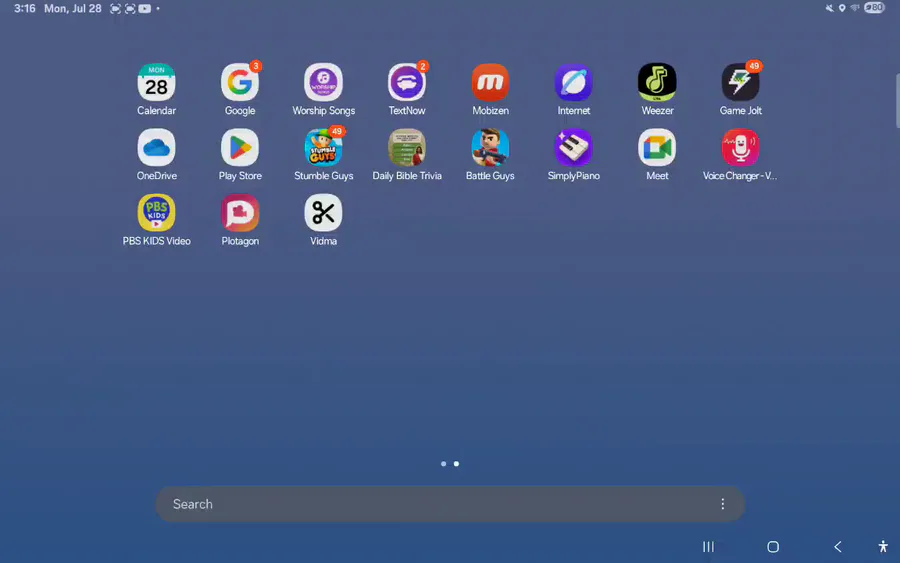Open OneDrive cloud storage

(156, 147)
